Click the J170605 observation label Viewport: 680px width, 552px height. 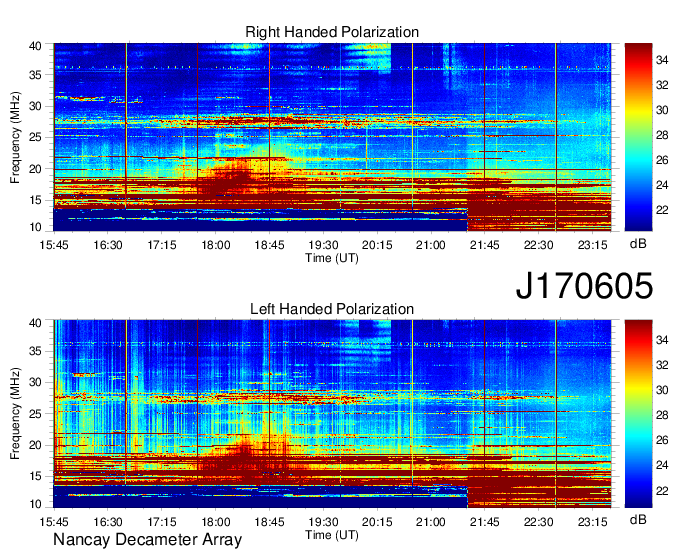(584, 286)
